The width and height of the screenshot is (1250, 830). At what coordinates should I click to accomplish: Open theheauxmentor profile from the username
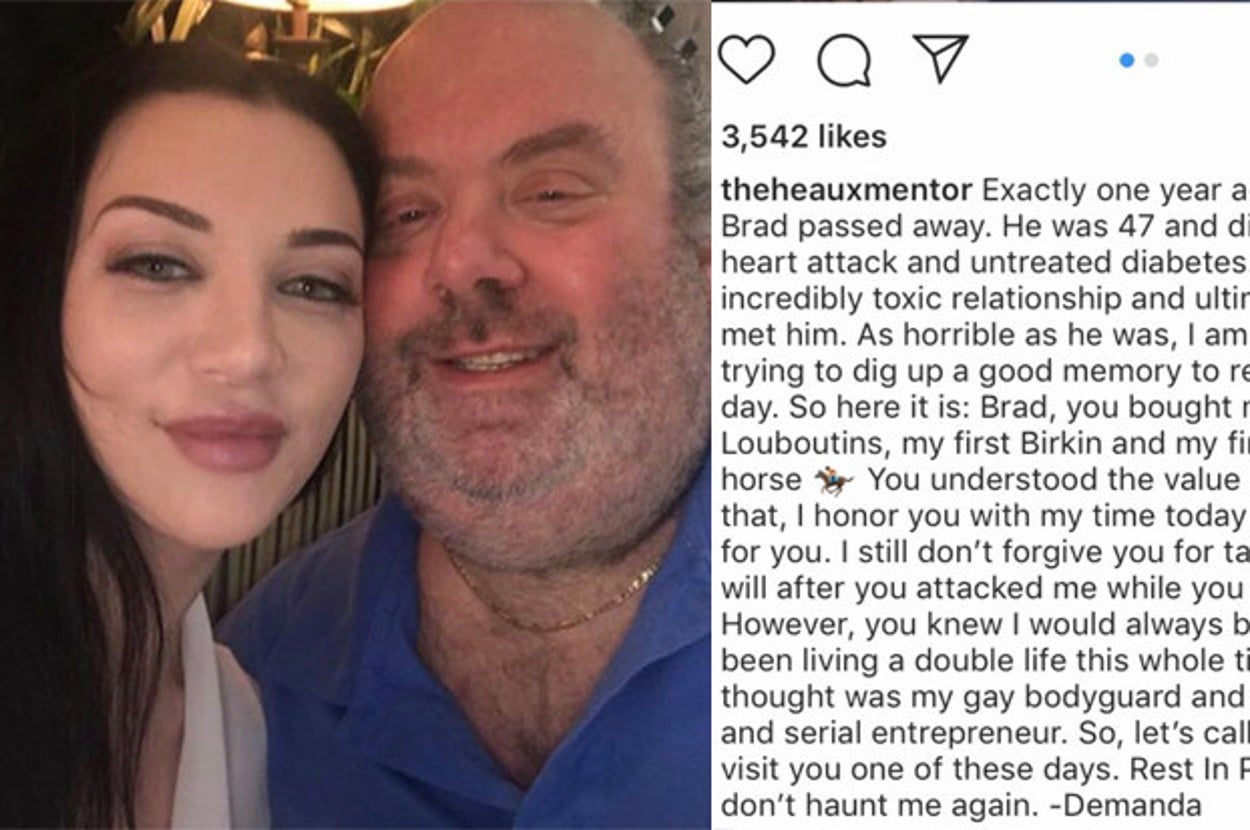tap(846, 190)
